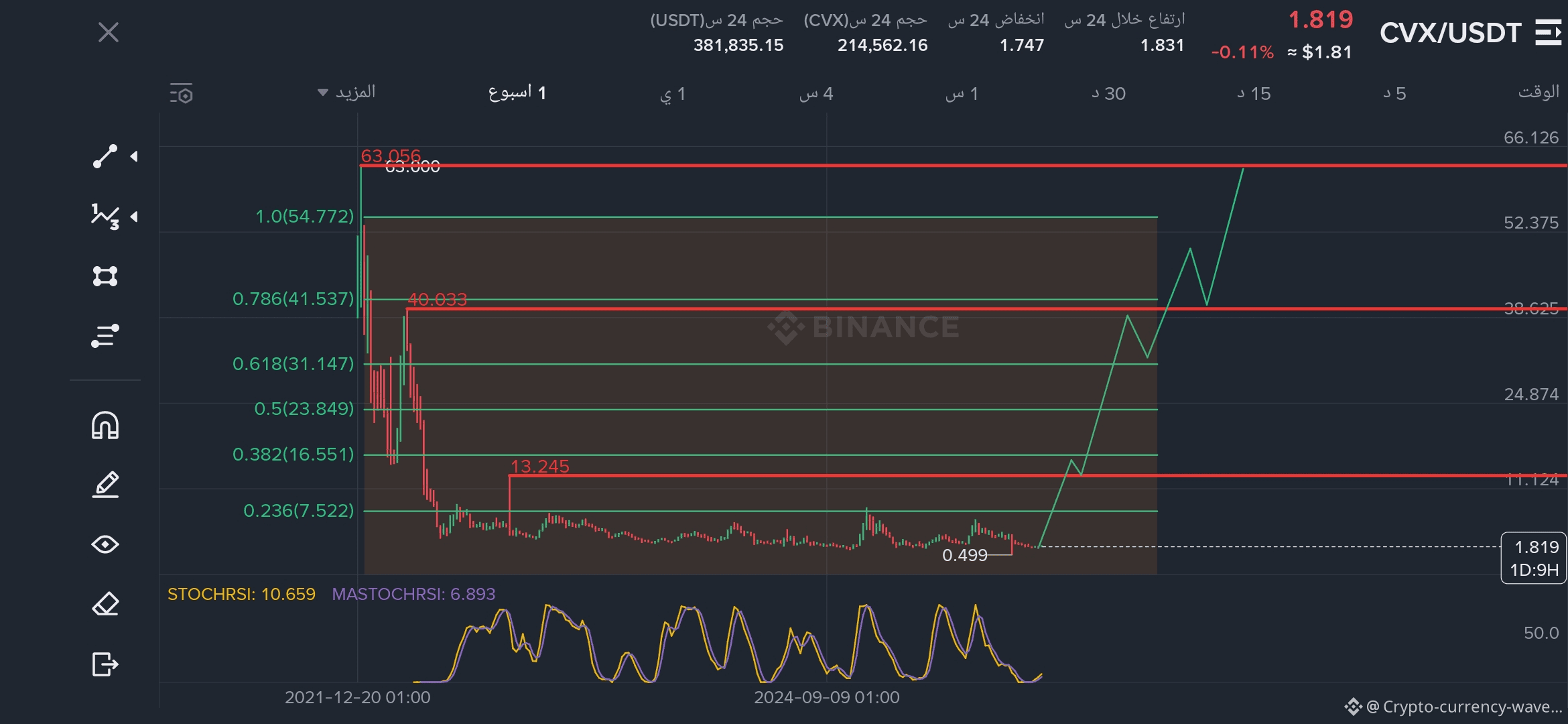This screenshot has width=1568, height=724.
Task: Select the eraser tool
Action: (x=105, y=604)
